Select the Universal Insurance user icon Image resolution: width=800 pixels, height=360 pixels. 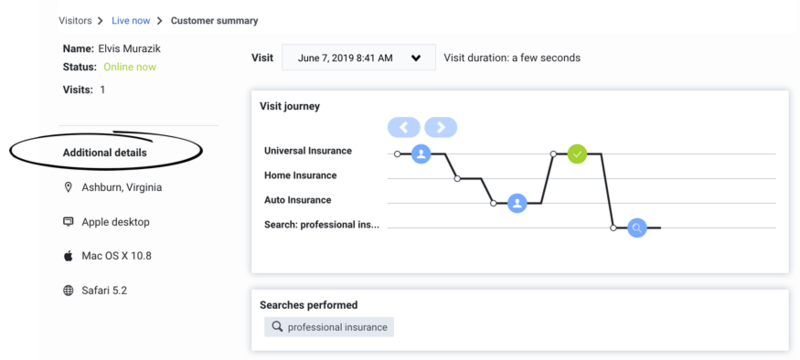click(421, 153)
